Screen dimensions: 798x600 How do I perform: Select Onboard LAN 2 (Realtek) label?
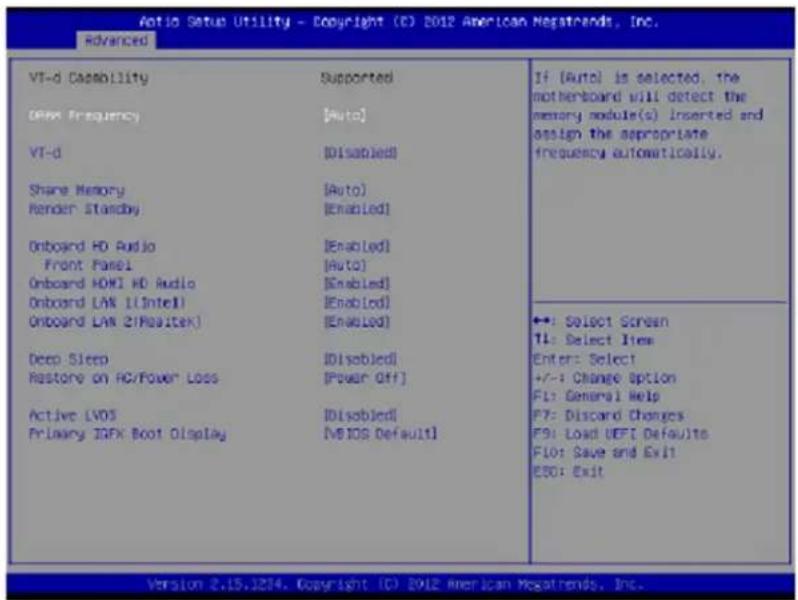[x=115, y=322]
